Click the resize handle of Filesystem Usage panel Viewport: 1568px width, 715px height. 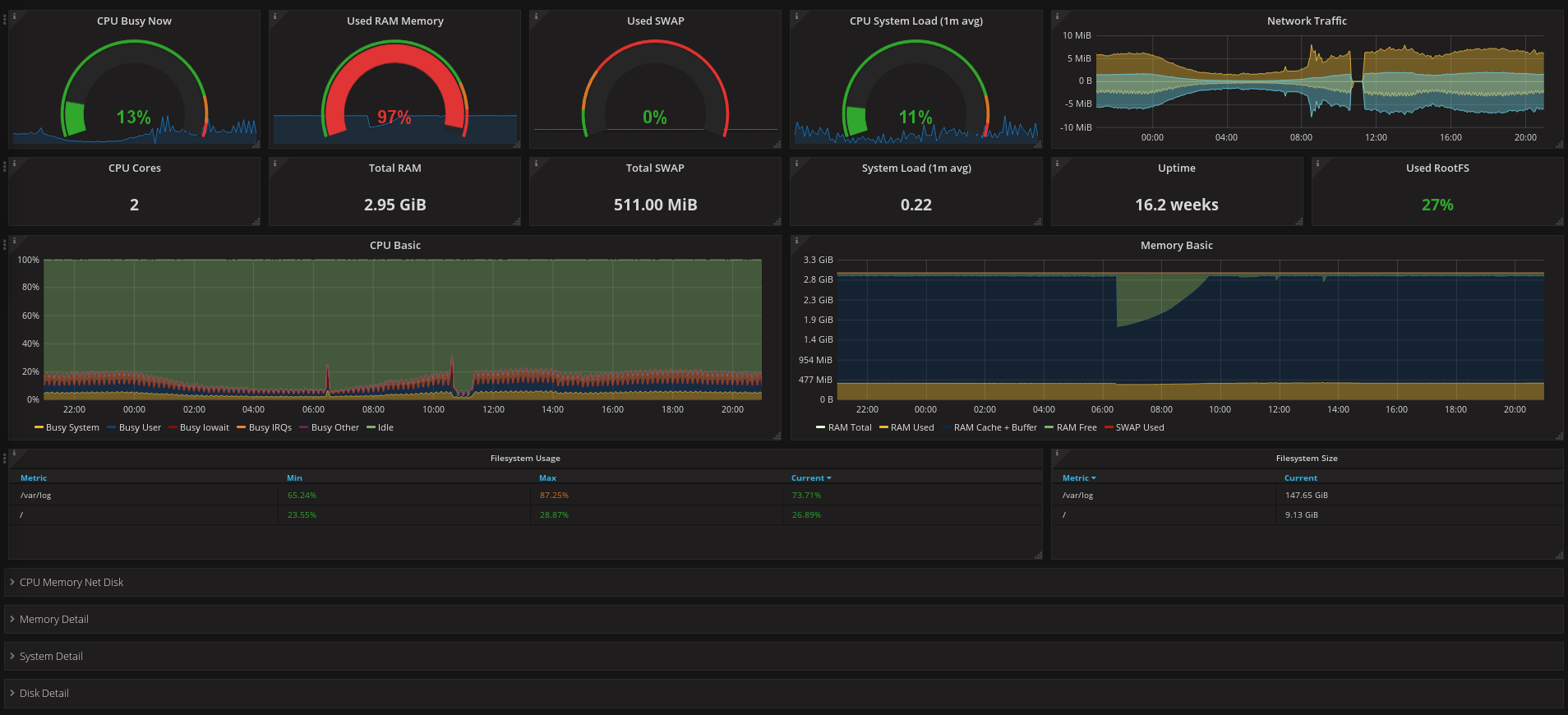[x=1039, y=556]
